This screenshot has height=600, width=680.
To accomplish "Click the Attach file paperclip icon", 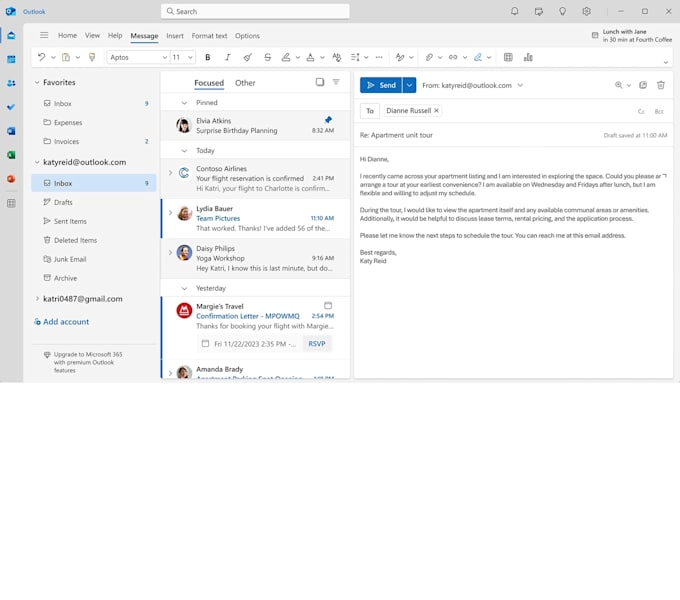I will [429, 57].
